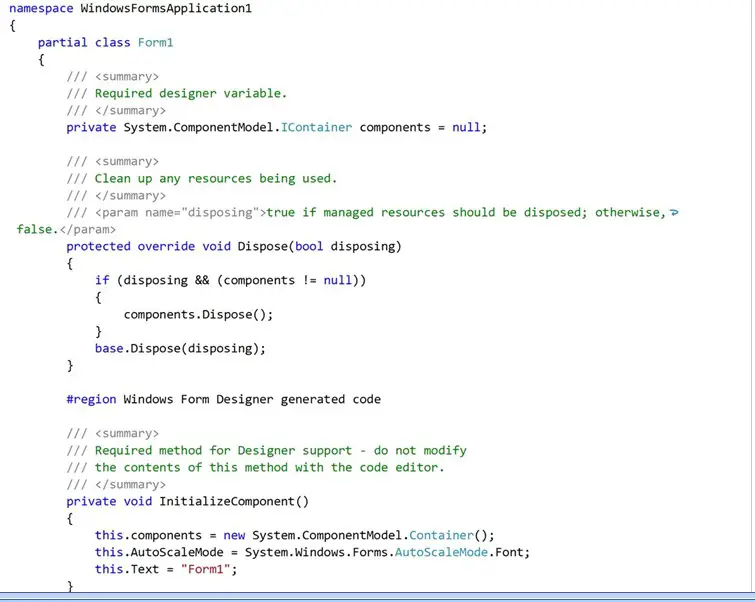Click the if (disposing && ...) condition line
The width and height of the screenshot is (755, 602).
(230, 280)
